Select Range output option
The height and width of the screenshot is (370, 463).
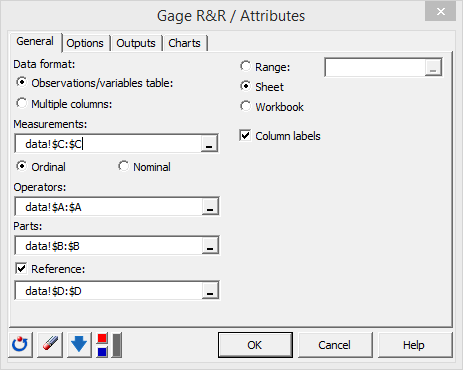[x=265, y=67]
